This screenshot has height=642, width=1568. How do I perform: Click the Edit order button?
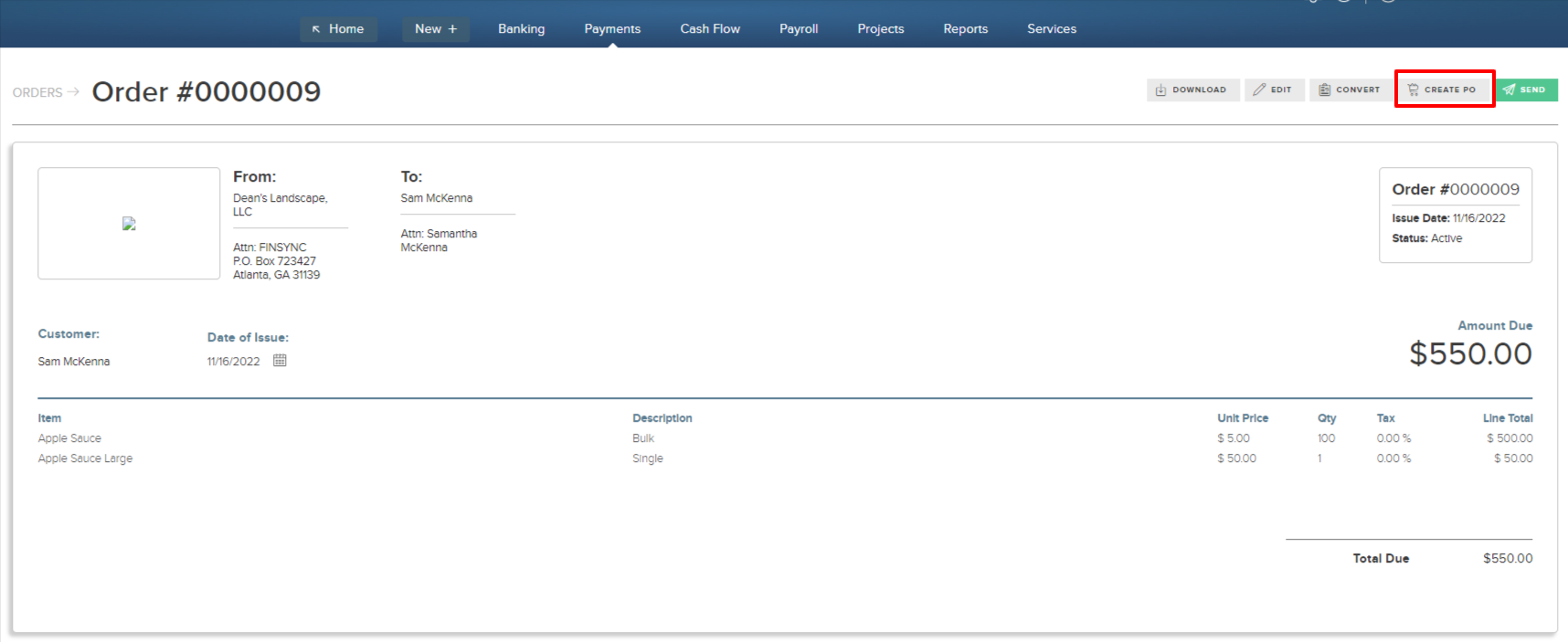point(1274,89)
